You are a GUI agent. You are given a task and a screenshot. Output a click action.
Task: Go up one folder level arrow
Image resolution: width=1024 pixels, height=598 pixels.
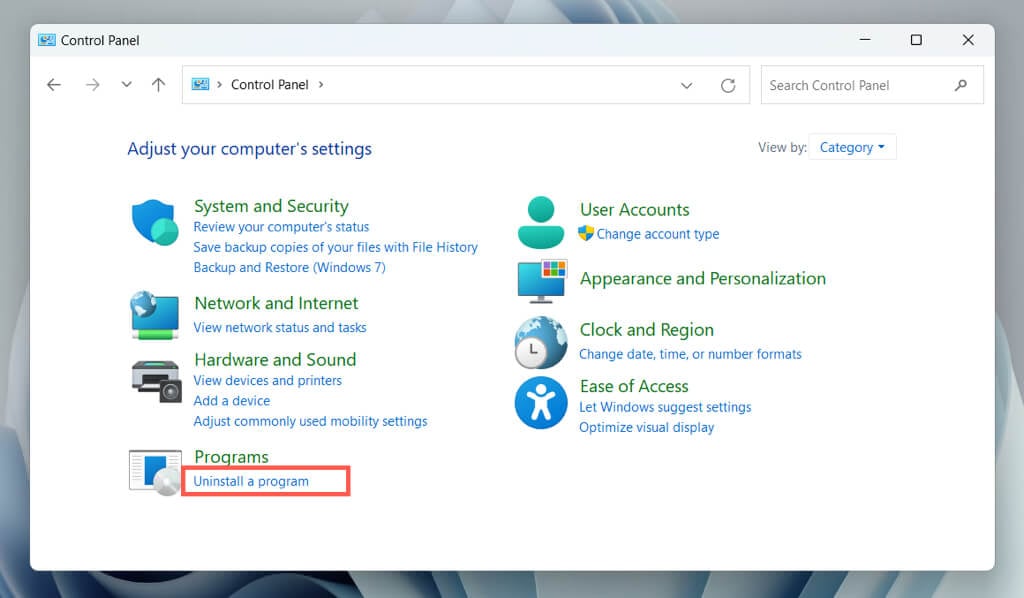click(158, 85)
